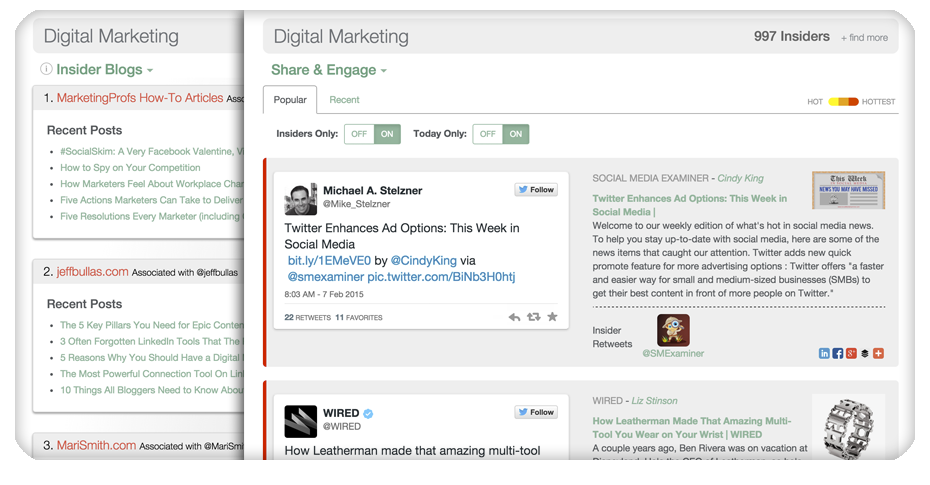Click the 22 RETWEETS count

[307, 317]
